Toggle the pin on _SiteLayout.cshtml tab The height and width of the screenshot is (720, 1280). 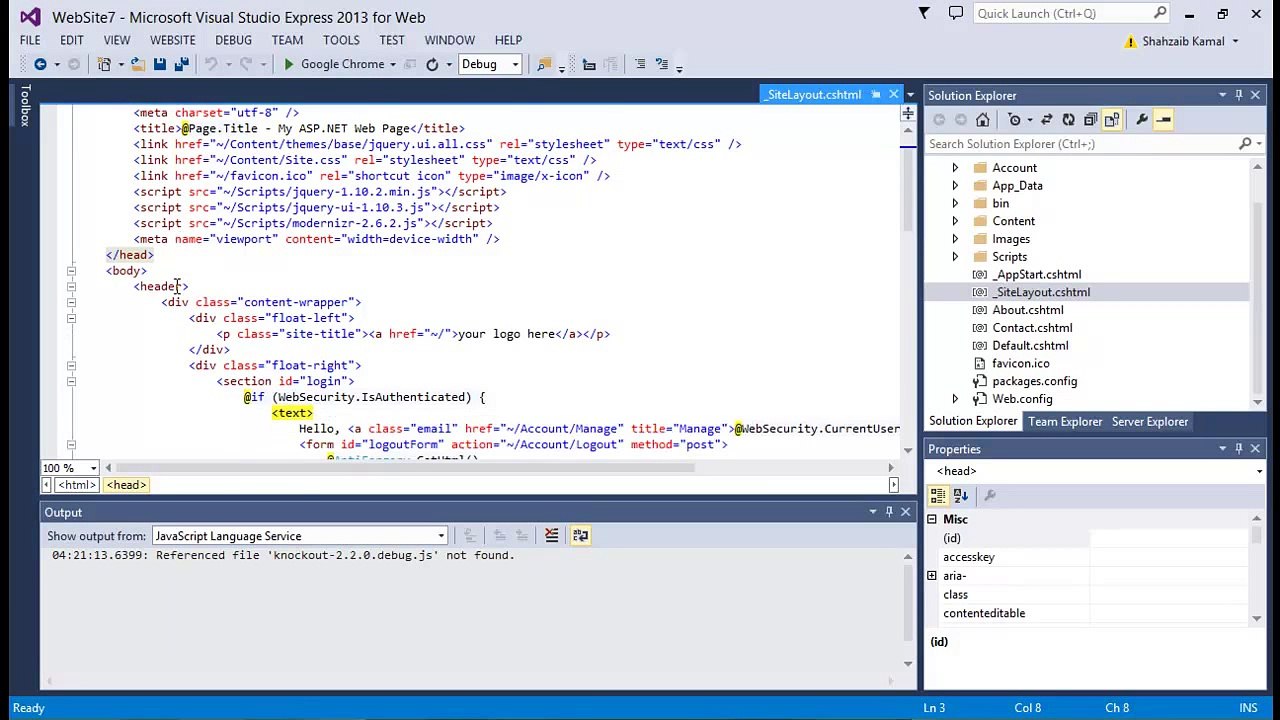coord(876,95)
